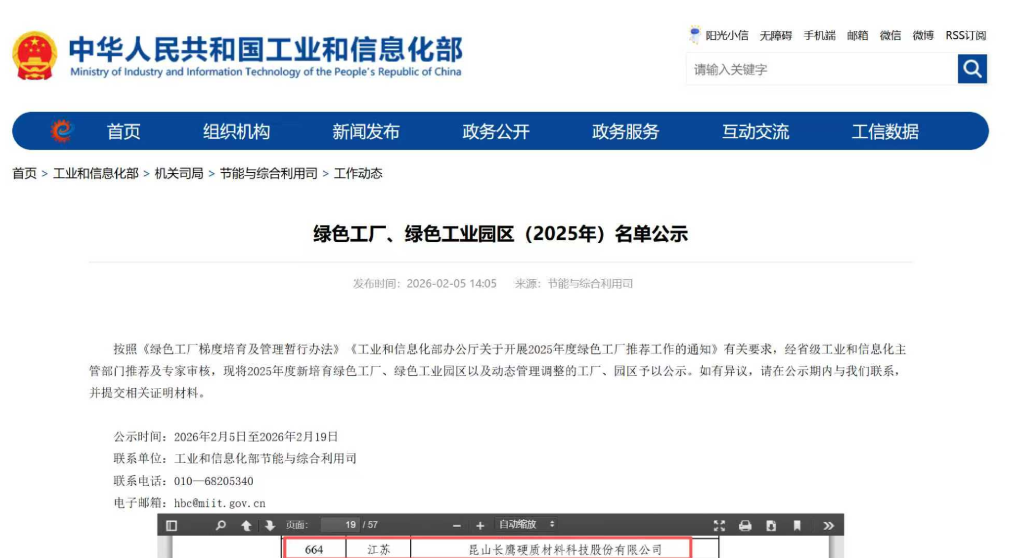The width and height of the screenshot is (1017, 558).
Task: Zoom out the PDF document
Action: pyautogui.click(x=457, y=526)
